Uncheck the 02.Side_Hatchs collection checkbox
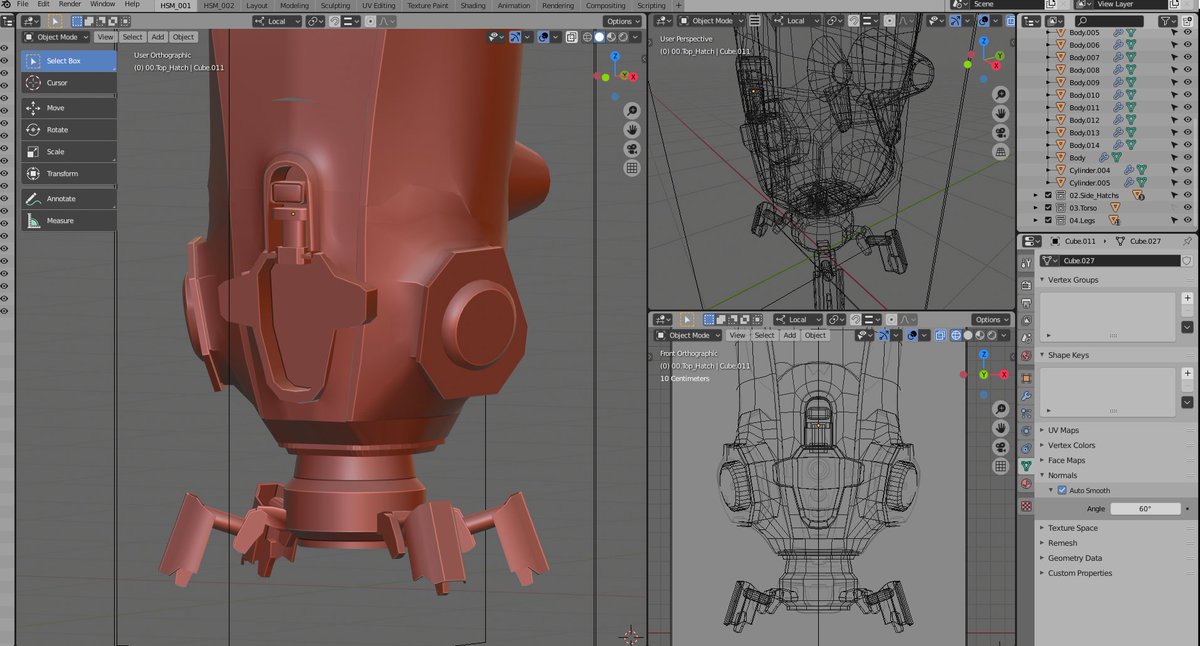This screenshot has width=1200, height=646. [x=1048, y=195]
